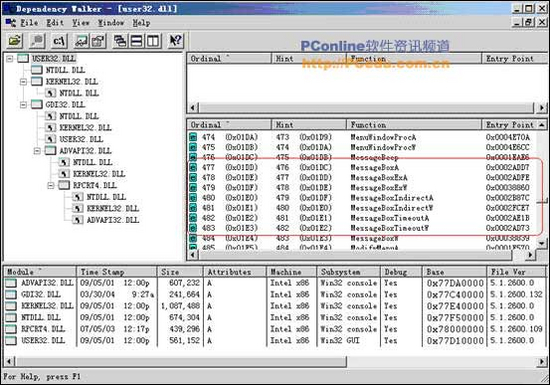Screen dimensions: 550x385
Task: Click the module list horizontal scrollbar
Action: click(x=274, y=361)
